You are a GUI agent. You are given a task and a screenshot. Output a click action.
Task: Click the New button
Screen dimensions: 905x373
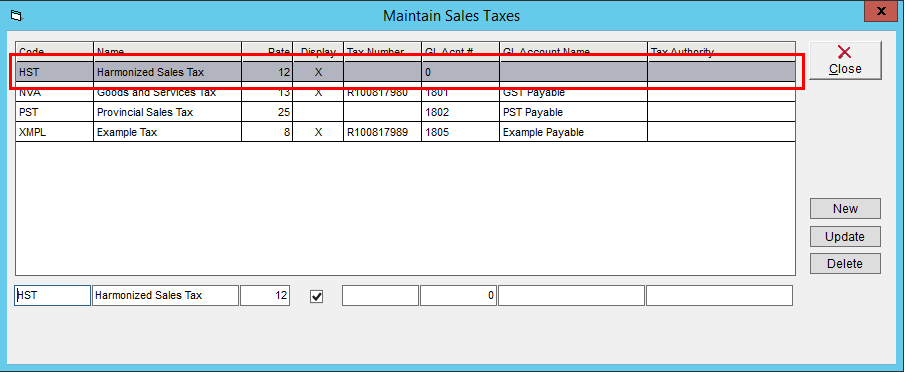tap(845, 208)
